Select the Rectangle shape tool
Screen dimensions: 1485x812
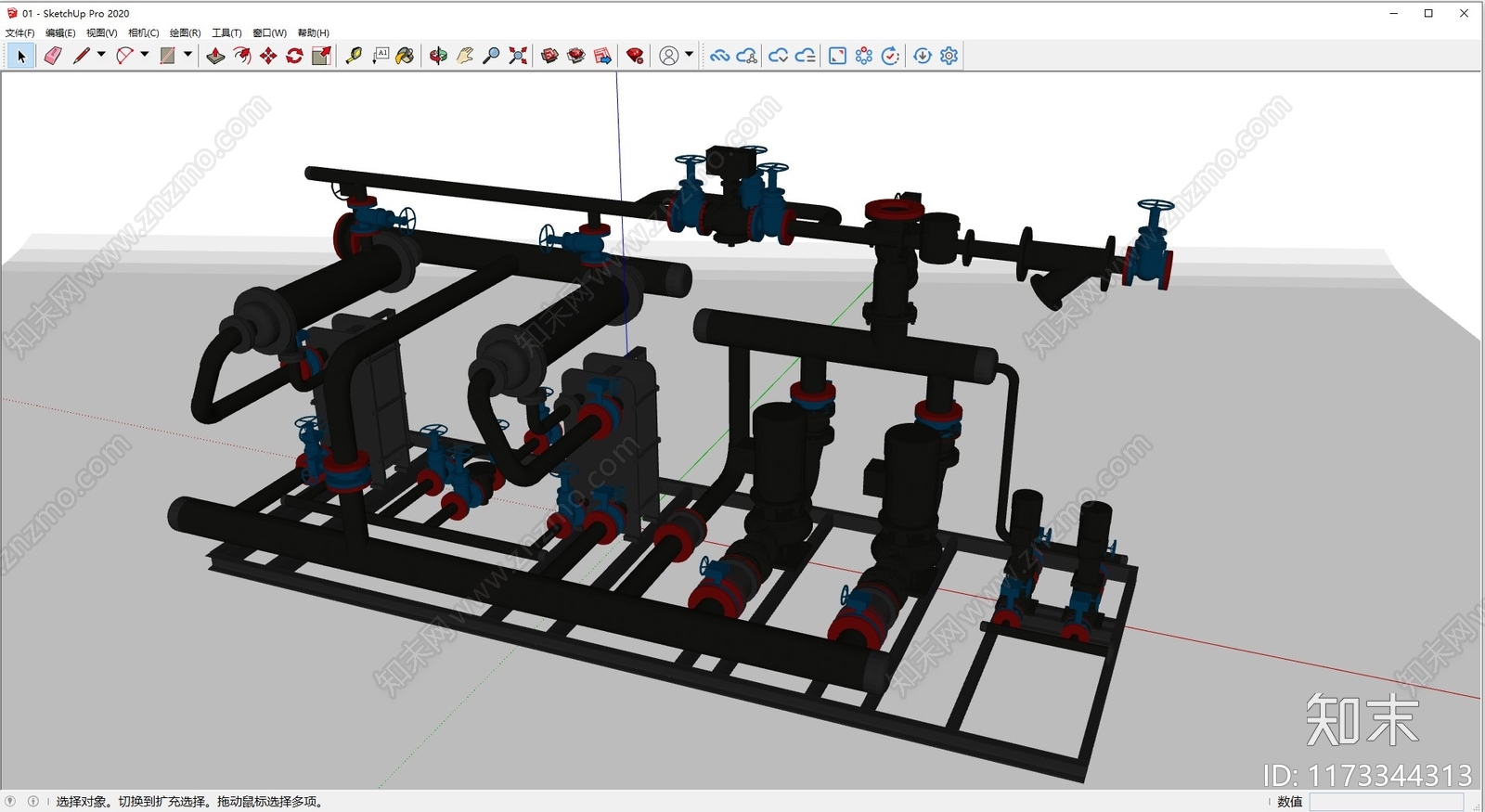point(168,57)
